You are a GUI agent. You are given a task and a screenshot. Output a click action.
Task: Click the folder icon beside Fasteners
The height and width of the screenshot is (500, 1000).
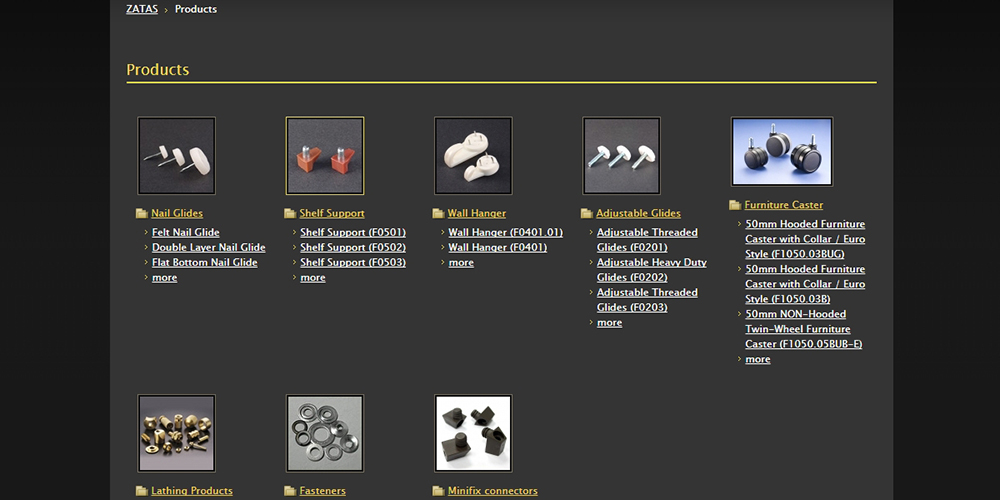pos(290,491)
